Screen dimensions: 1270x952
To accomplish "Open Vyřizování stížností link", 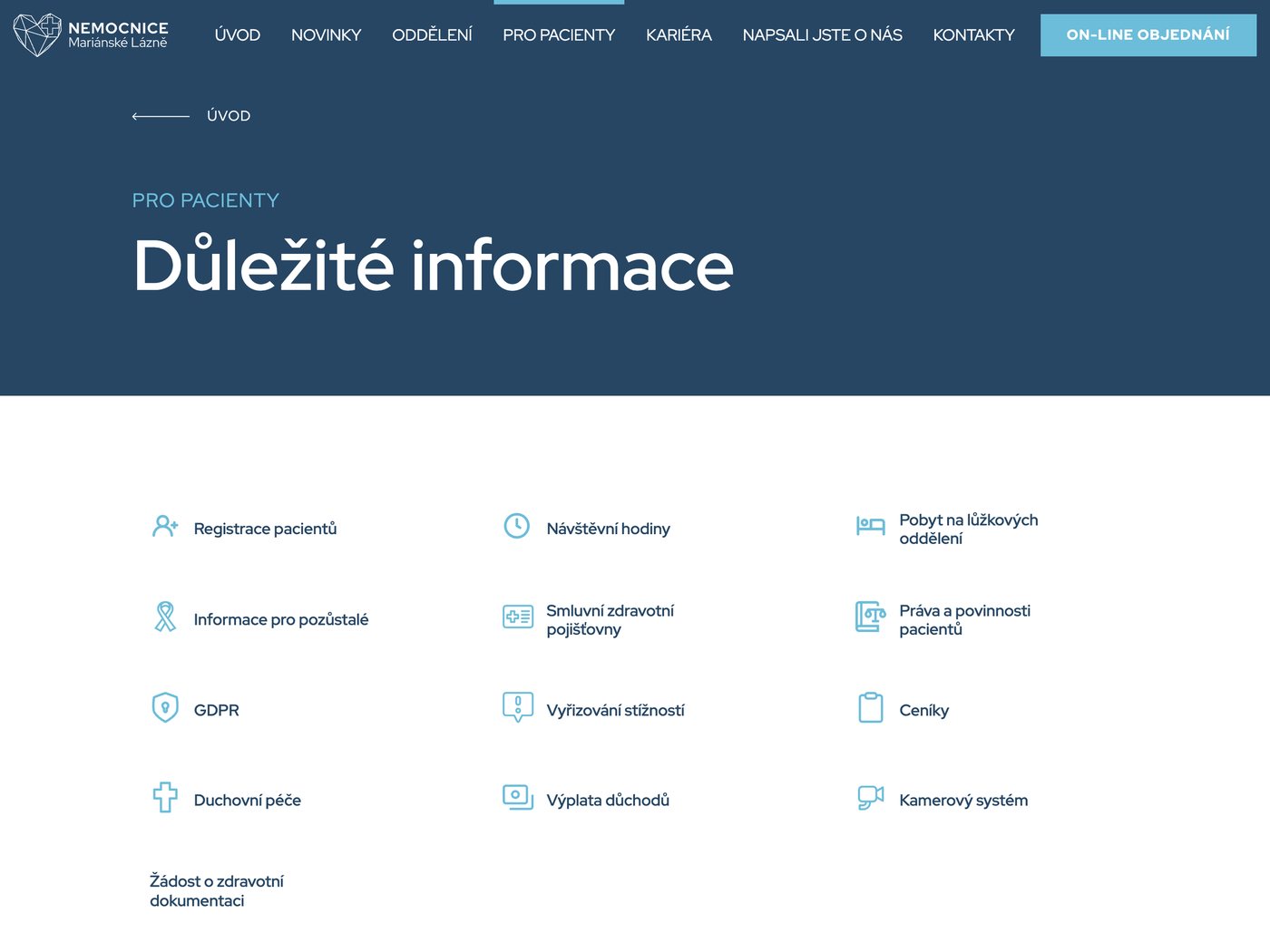I will (615, 710).
